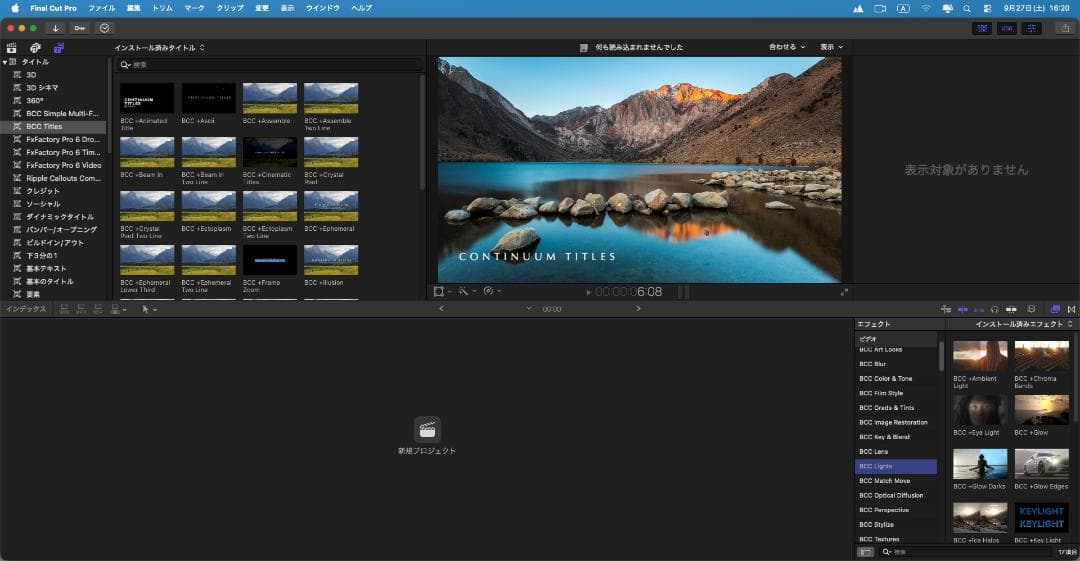Open the installed titles filter dropdown
The height and width of the screenshot is (561, 1080).
(x=160, y=47)
